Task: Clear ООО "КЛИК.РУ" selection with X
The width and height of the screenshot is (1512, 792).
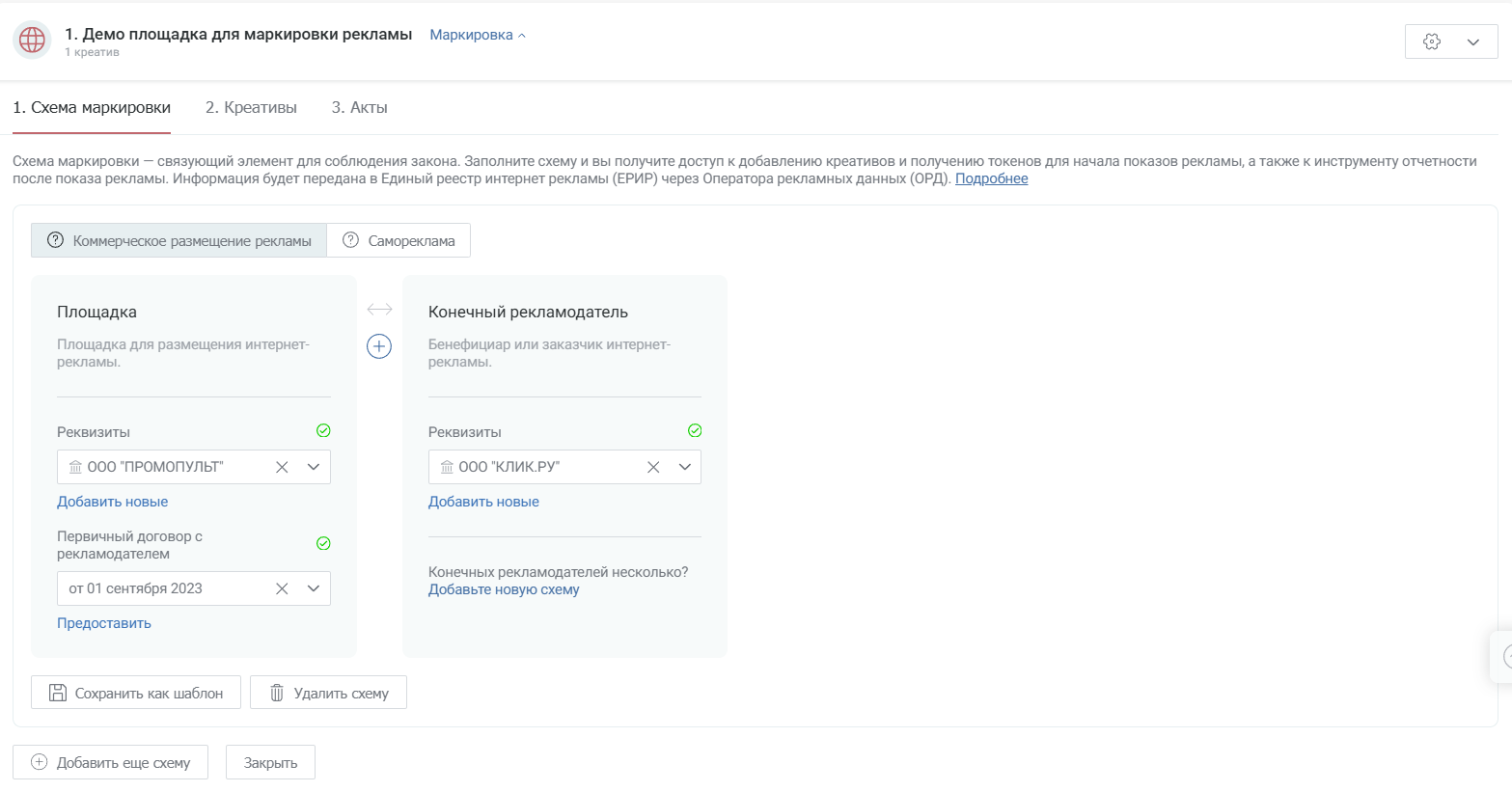Action: [x=653, y=467]
